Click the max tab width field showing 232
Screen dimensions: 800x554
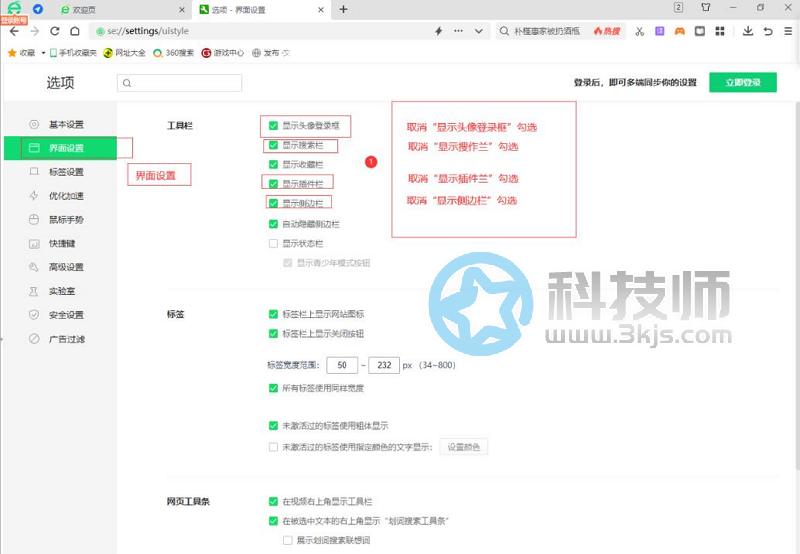click(384, 366)
